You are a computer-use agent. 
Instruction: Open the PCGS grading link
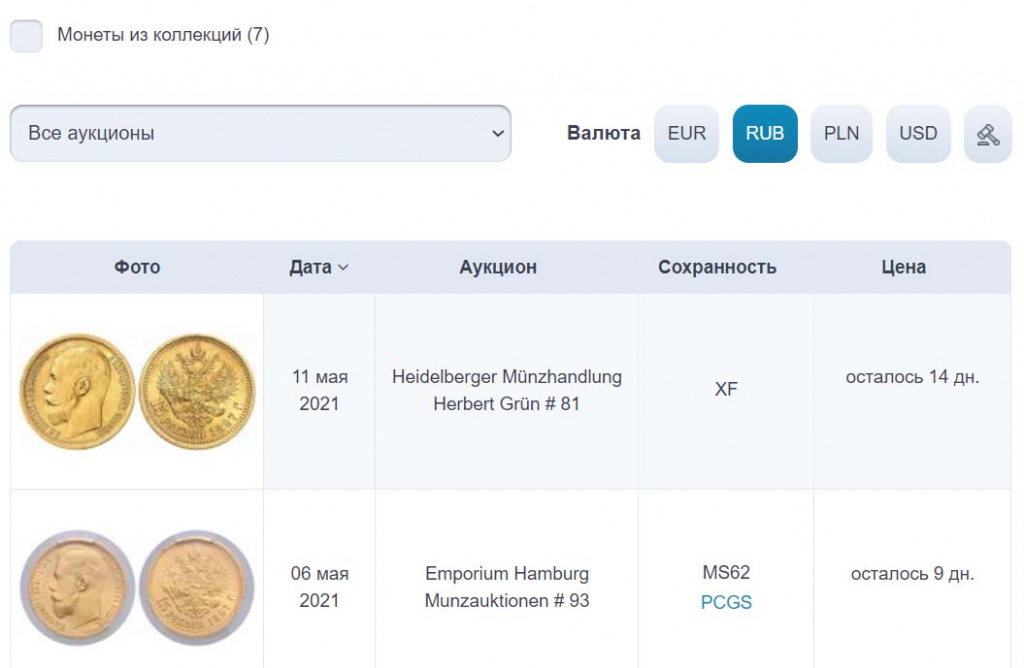click(726, 603)
